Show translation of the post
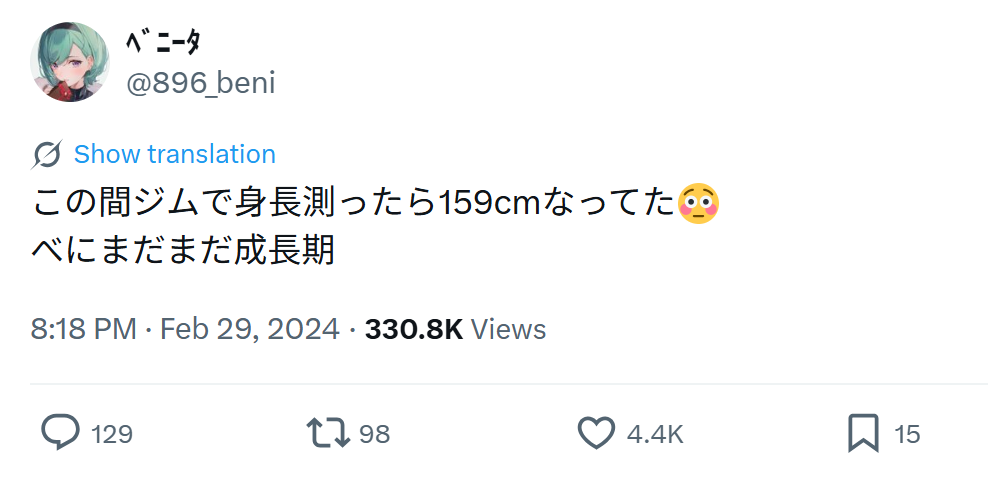This screenshot has width=988, height=479. click(x=174, y=154)
